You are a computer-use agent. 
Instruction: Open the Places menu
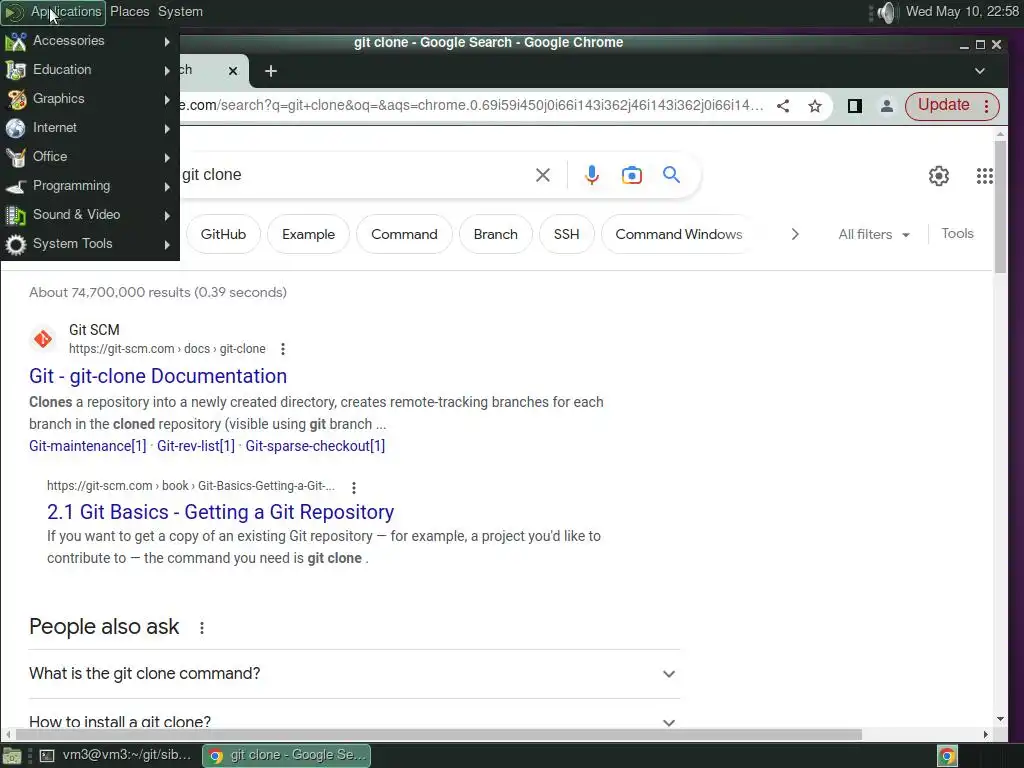(129, 12)
